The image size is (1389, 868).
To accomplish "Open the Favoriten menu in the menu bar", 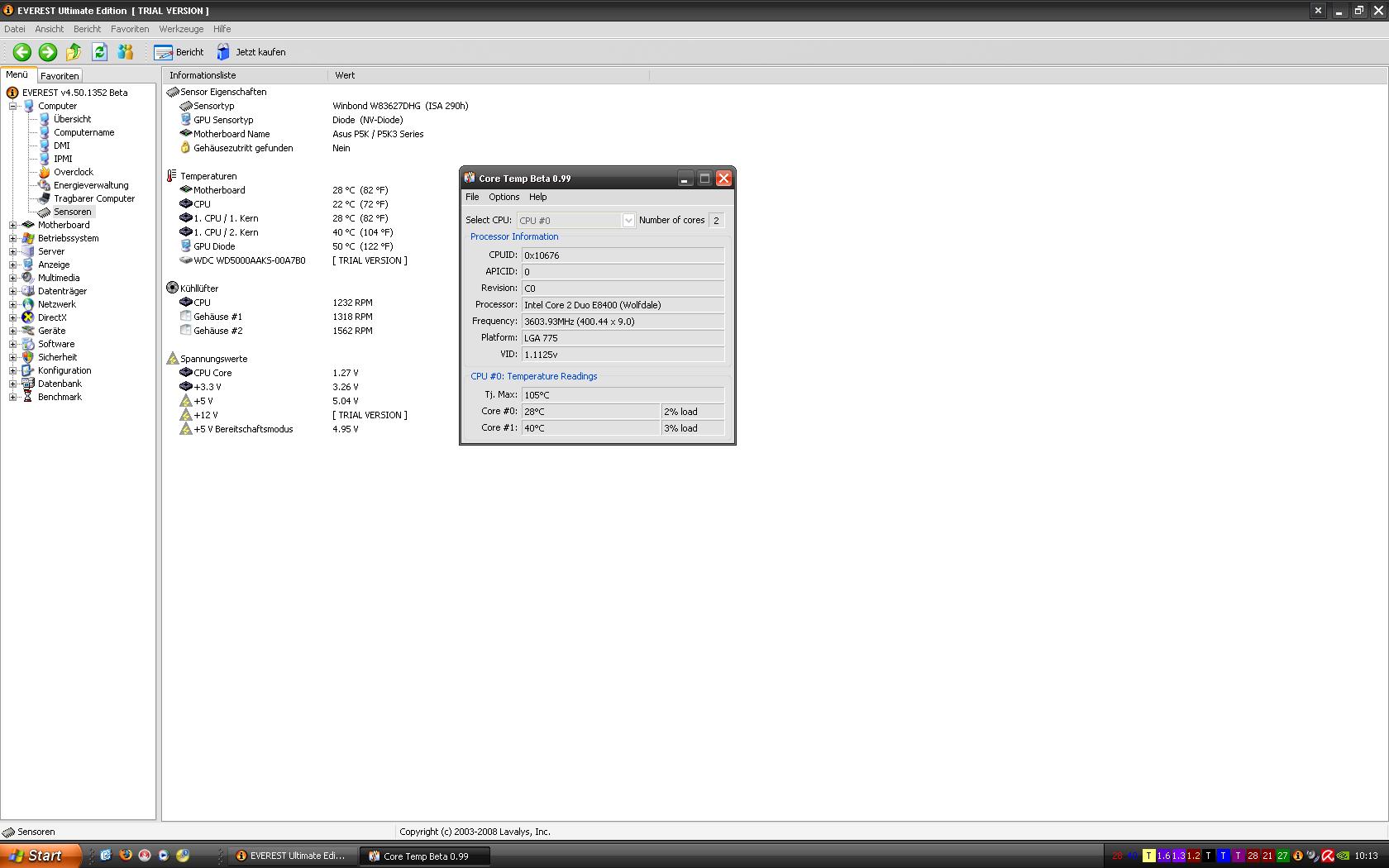I will (x=130, y=29).
